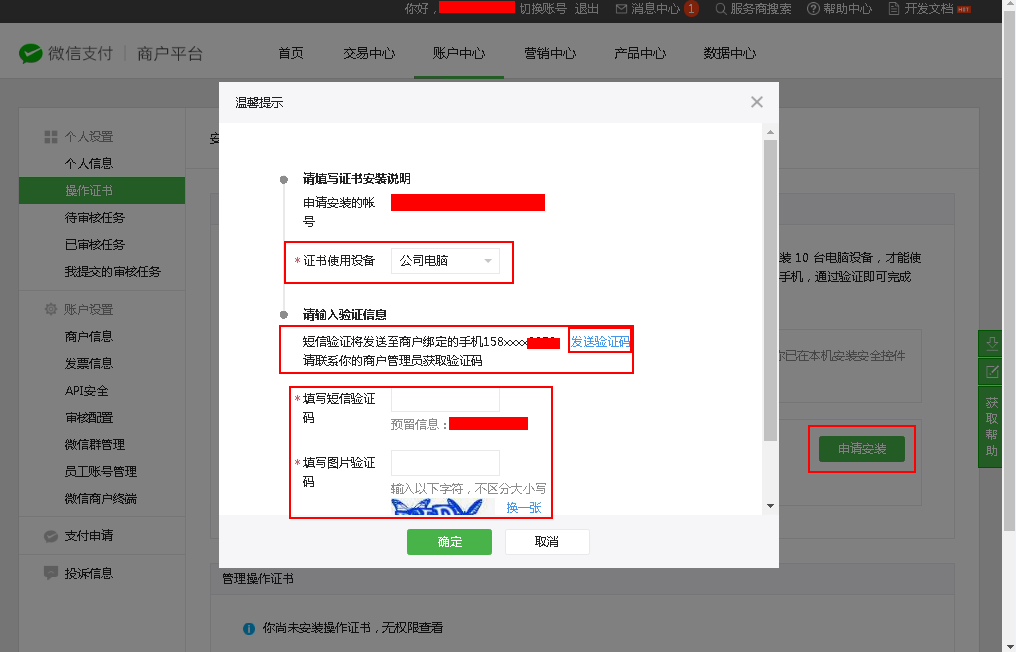The height and width of the screenshot is (652, 1016).
Task: Click the edit feedback icon on right sidebar
Action: pyautogui.click(x=992, y=372)
